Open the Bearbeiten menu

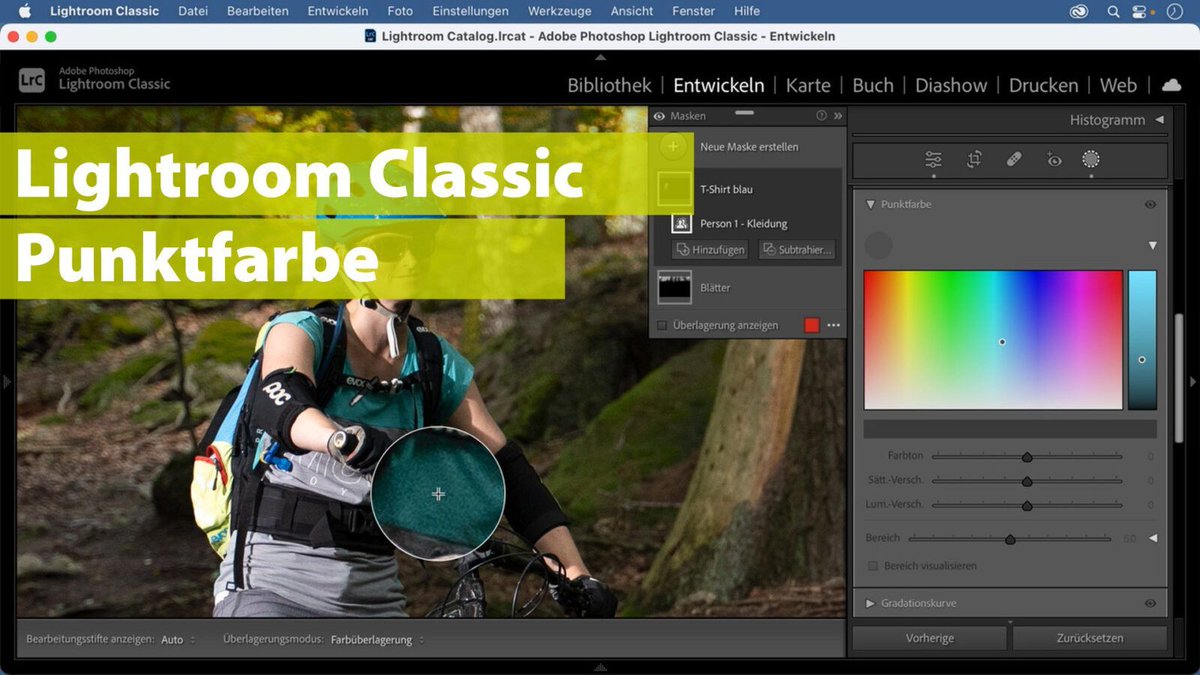[x=258, y=11]
